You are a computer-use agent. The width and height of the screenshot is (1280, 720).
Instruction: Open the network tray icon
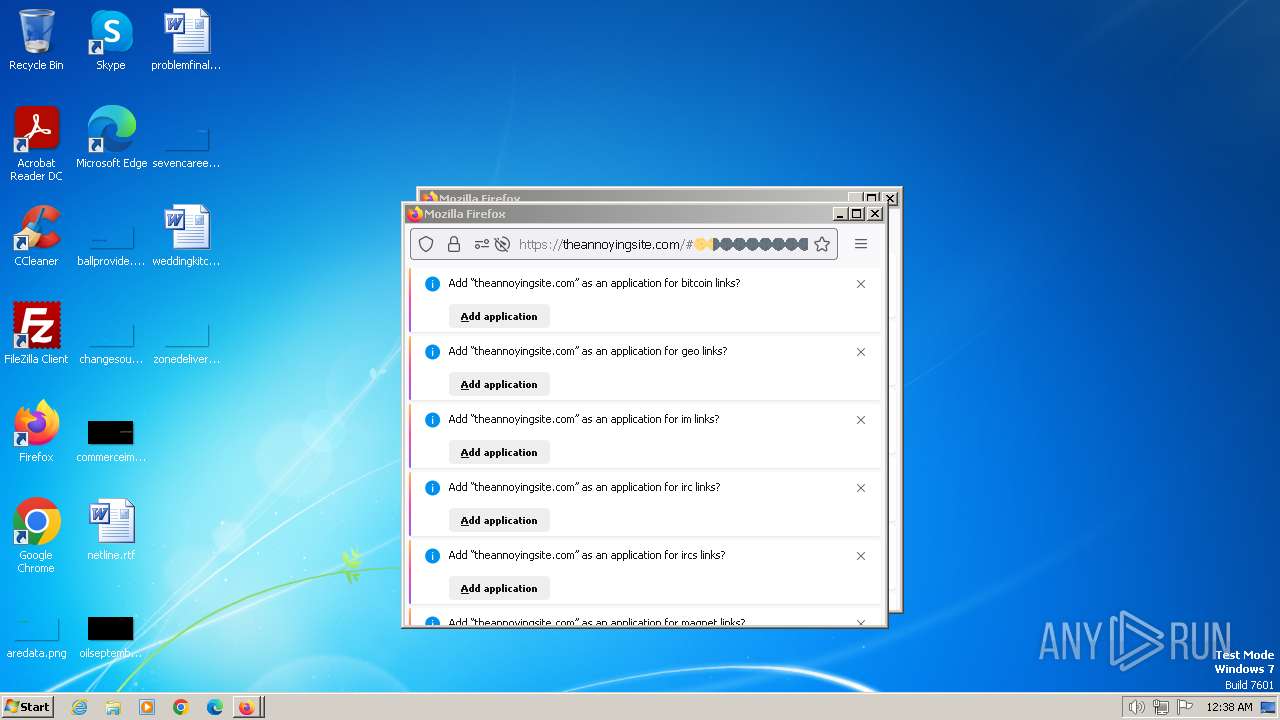click(1161, 707)
